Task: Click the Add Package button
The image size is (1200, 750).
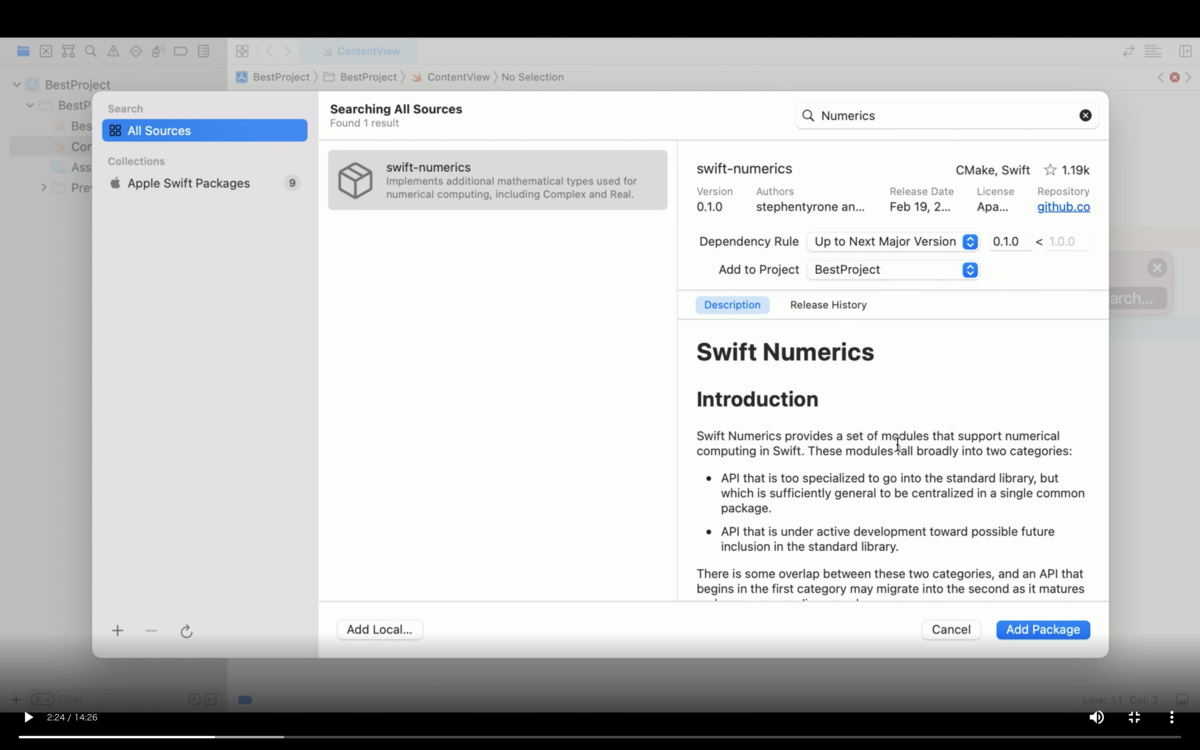Action: 1043,630
